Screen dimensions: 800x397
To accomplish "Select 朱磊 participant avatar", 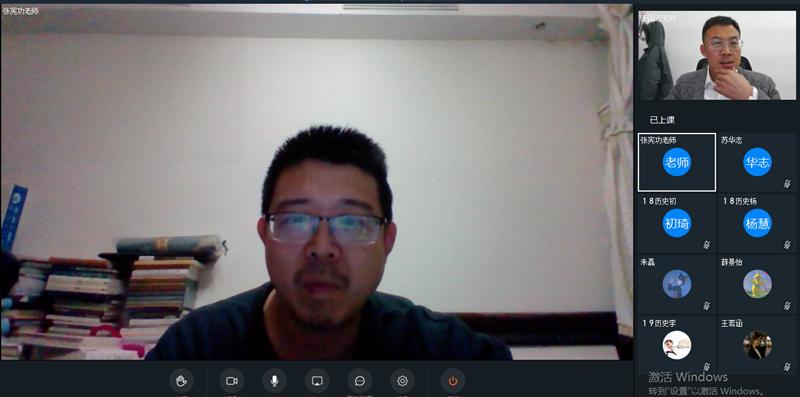I will coord(677,284).
